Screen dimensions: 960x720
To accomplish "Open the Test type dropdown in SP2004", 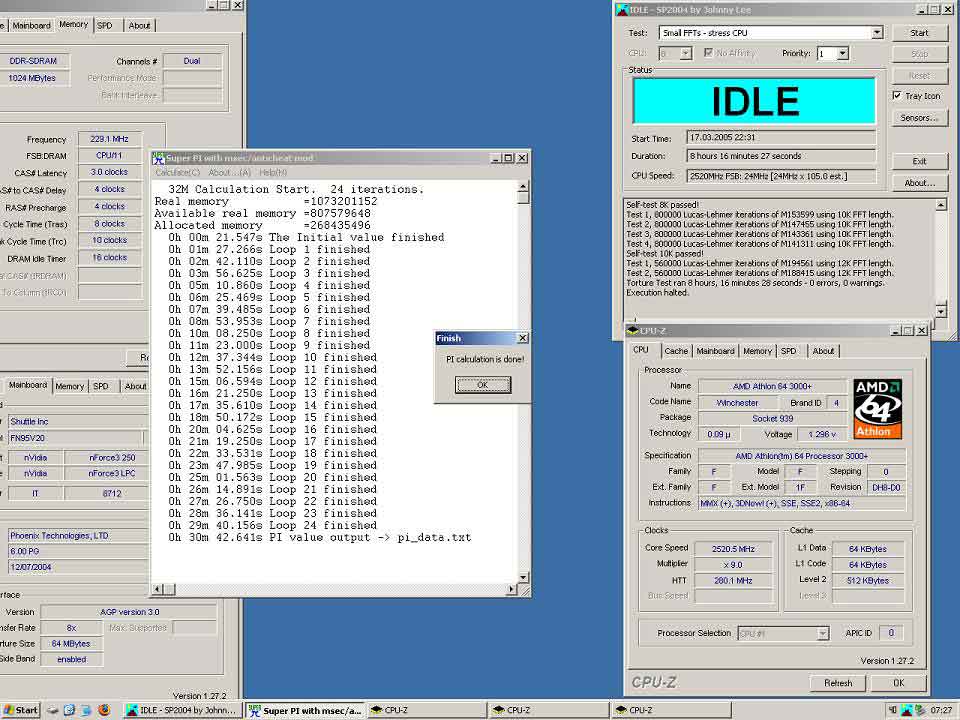I will tap(877, 32).
